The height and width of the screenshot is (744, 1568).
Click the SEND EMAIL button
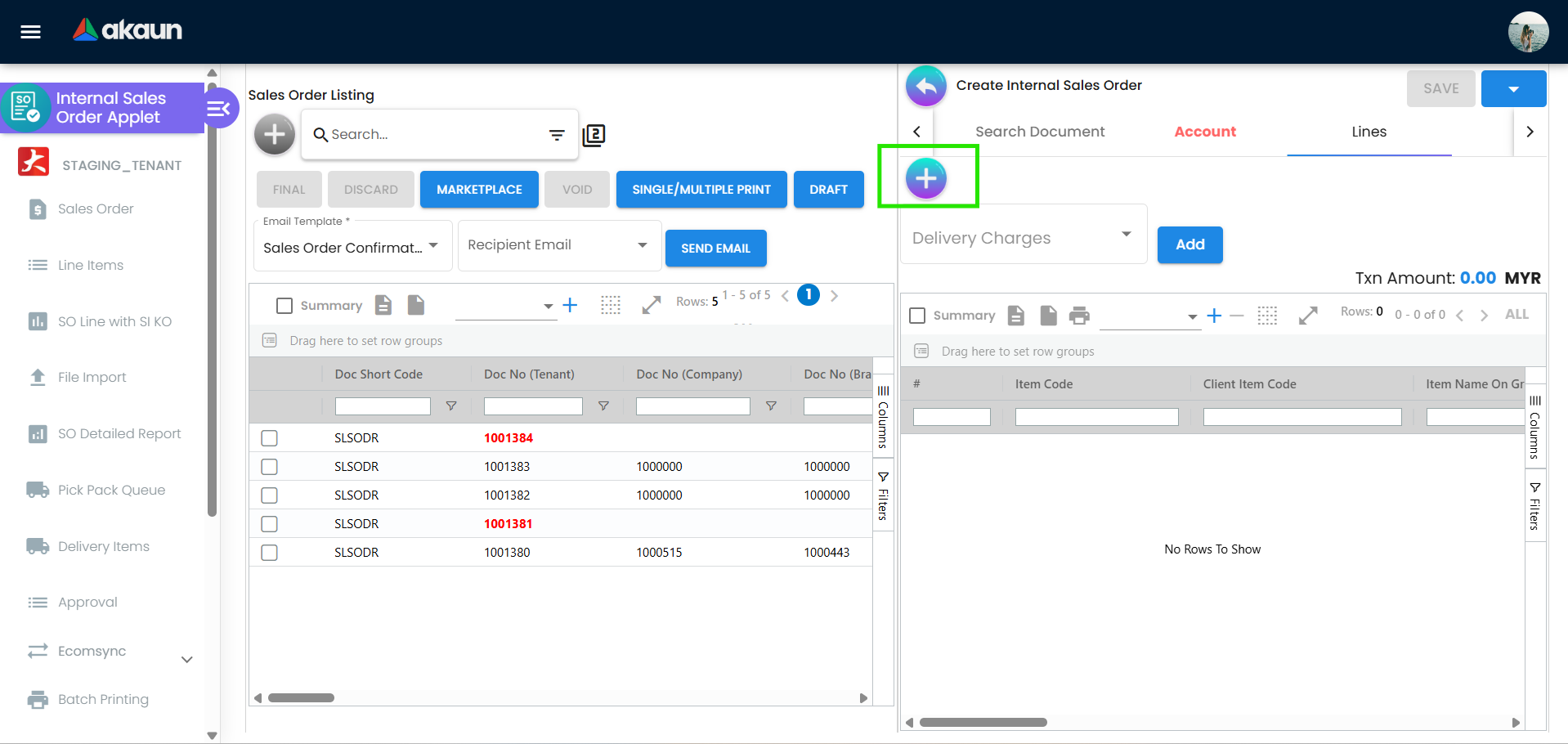[x=715, y=249]
